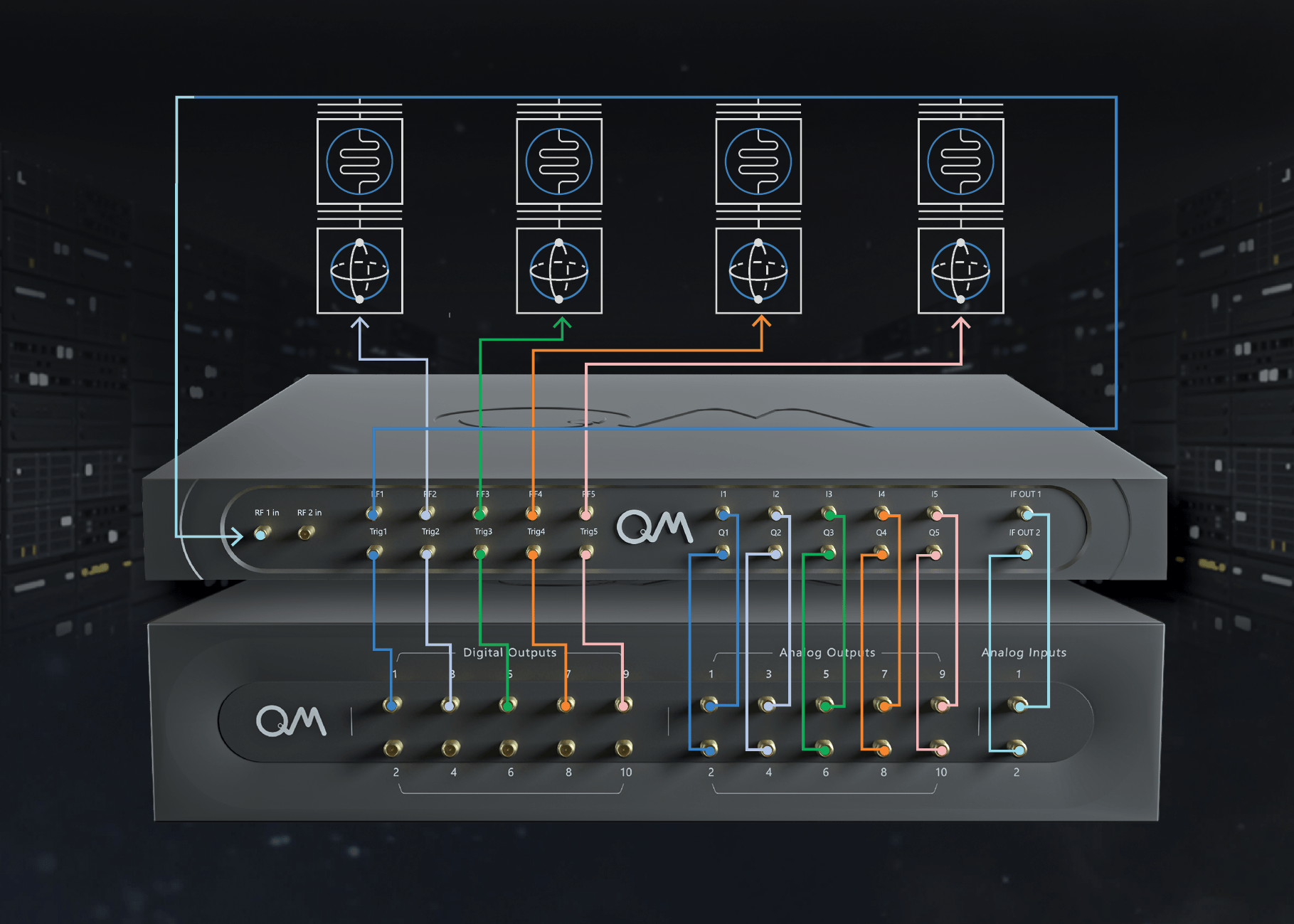Click Digital Output port 1
The image size is (1294, 924).
(393, 705)
